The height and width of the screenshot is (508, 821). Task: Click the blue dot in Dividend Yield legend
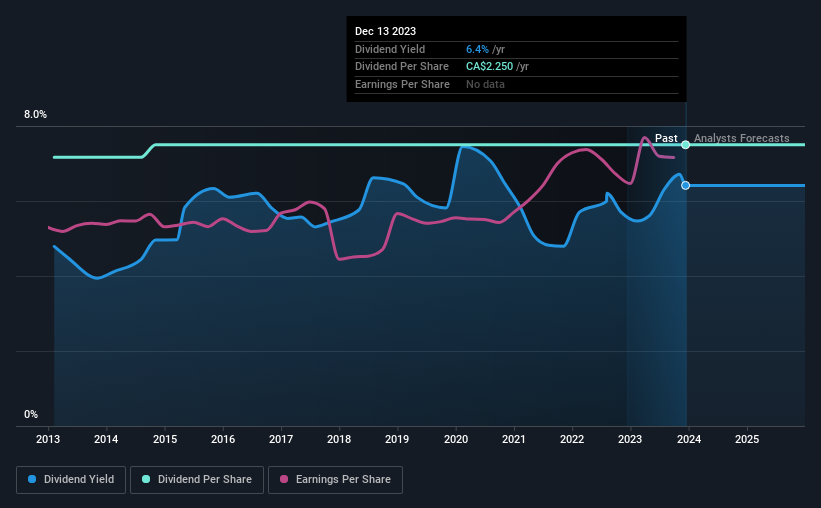(x=32, y=479)
